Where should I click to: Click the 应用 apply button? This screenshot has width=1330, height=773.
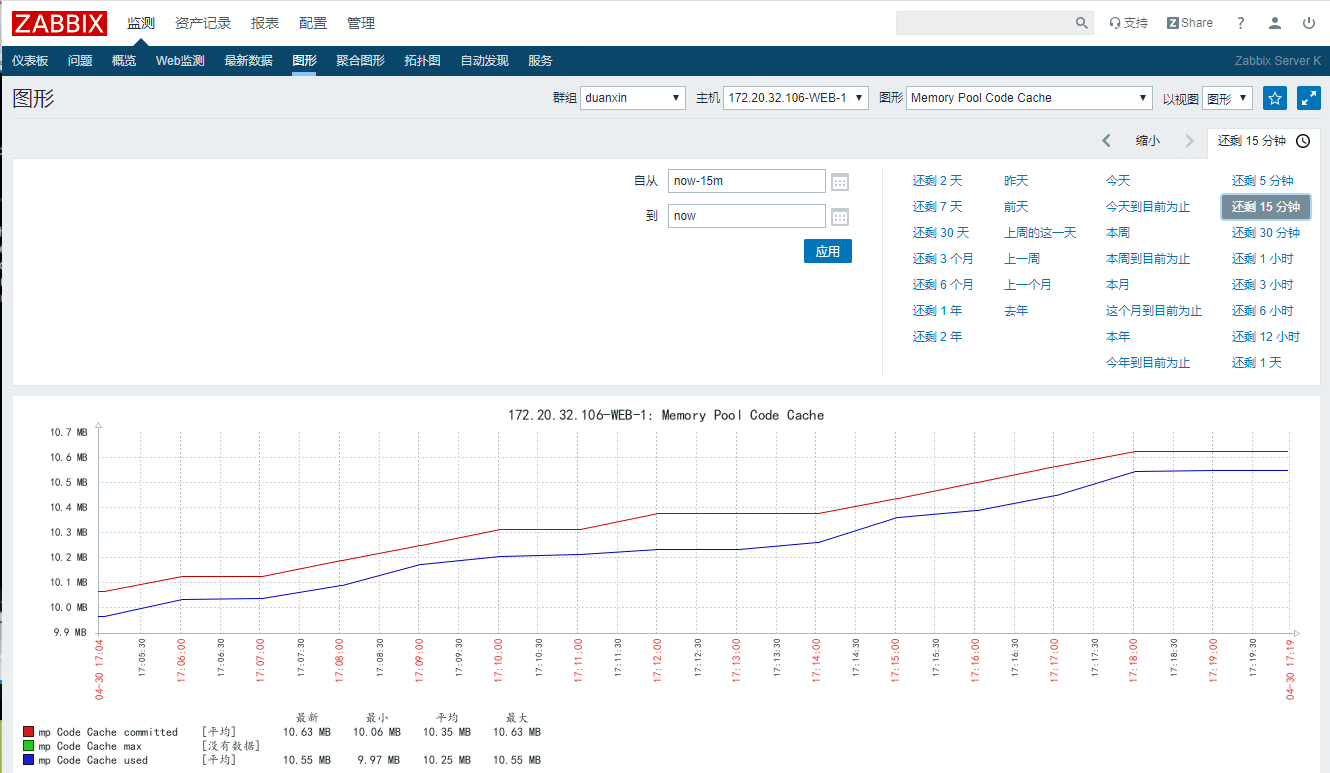tap(828, 251)
